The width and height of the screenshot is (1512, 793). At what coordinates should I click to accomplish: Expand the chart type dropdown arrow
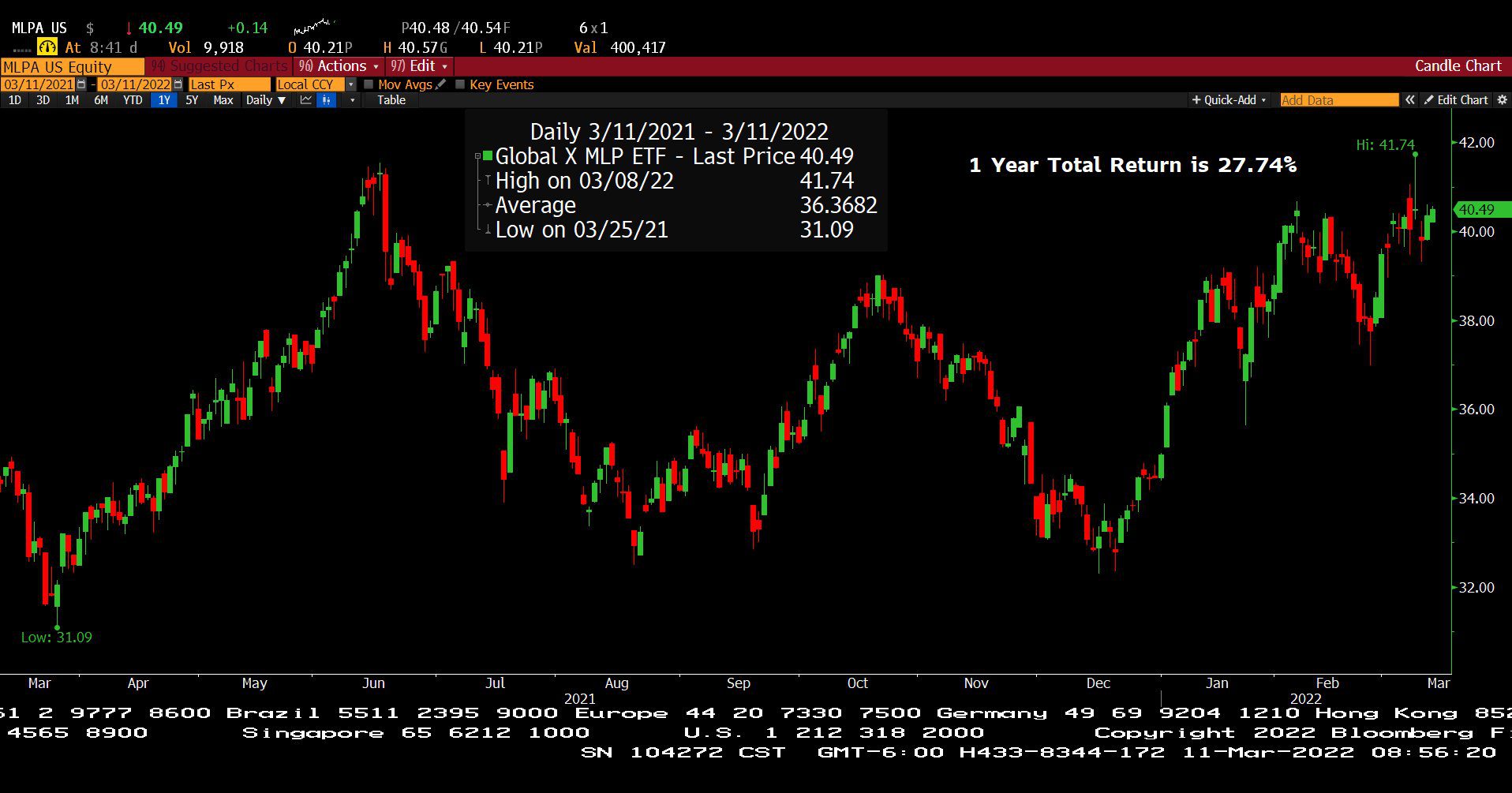click(352, 100)
